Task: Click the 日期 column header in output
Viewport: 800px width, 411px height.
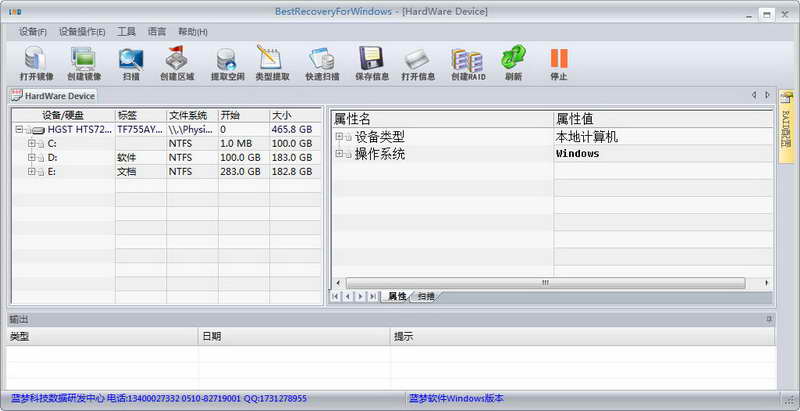Action: coord(294,337)
